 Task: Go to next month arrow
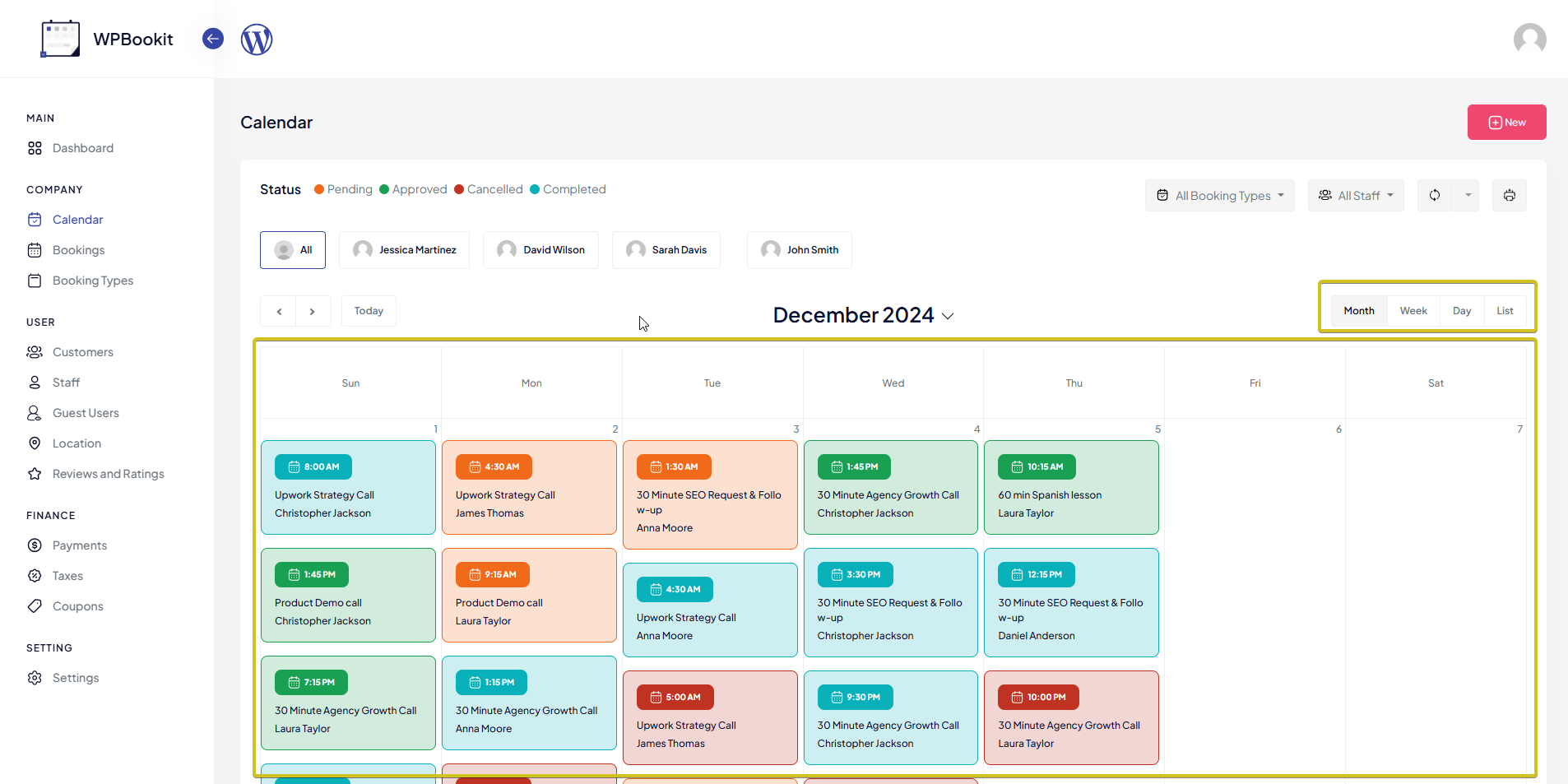(x=313, y=312)
